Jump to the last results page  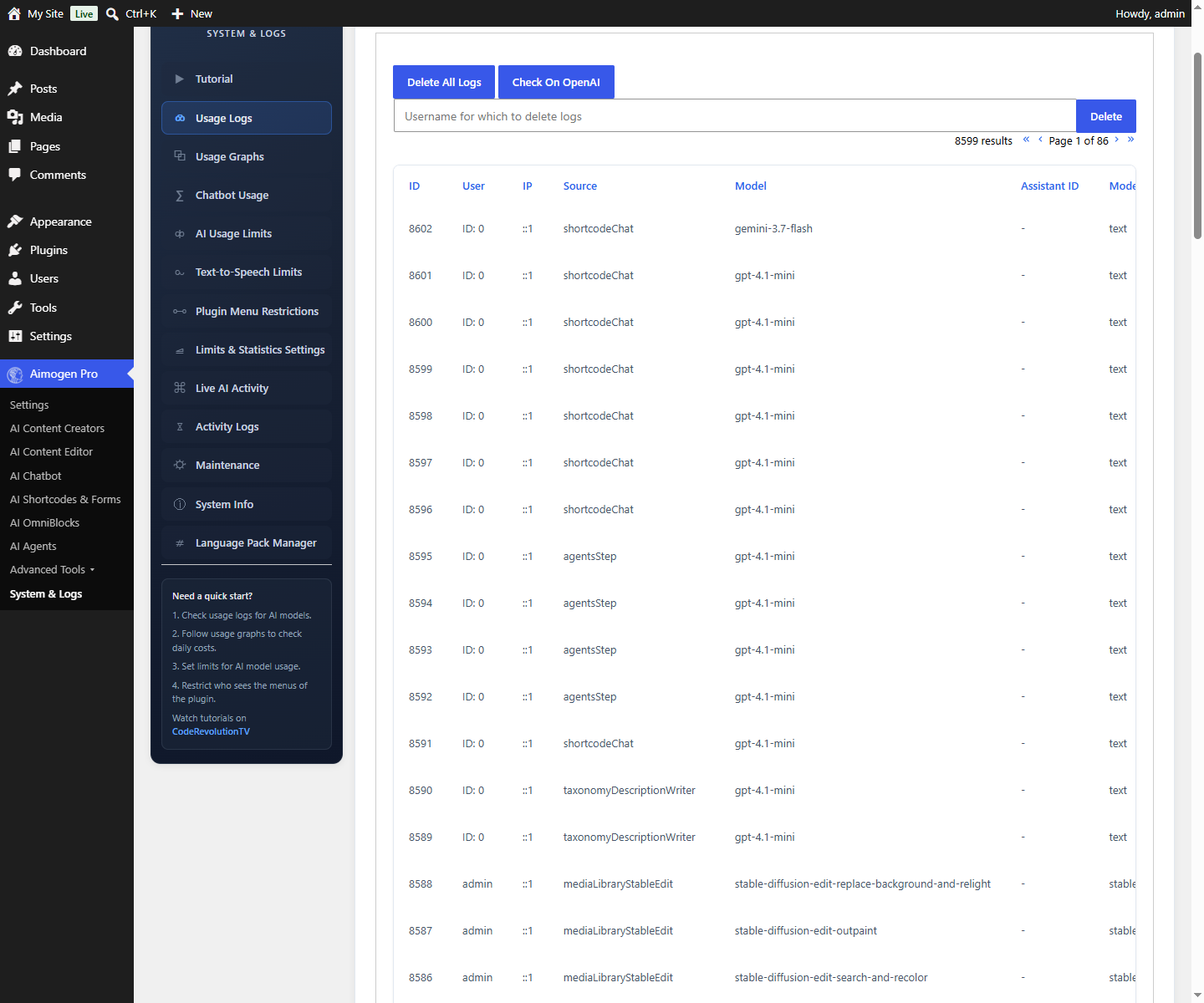[1130, 140]
